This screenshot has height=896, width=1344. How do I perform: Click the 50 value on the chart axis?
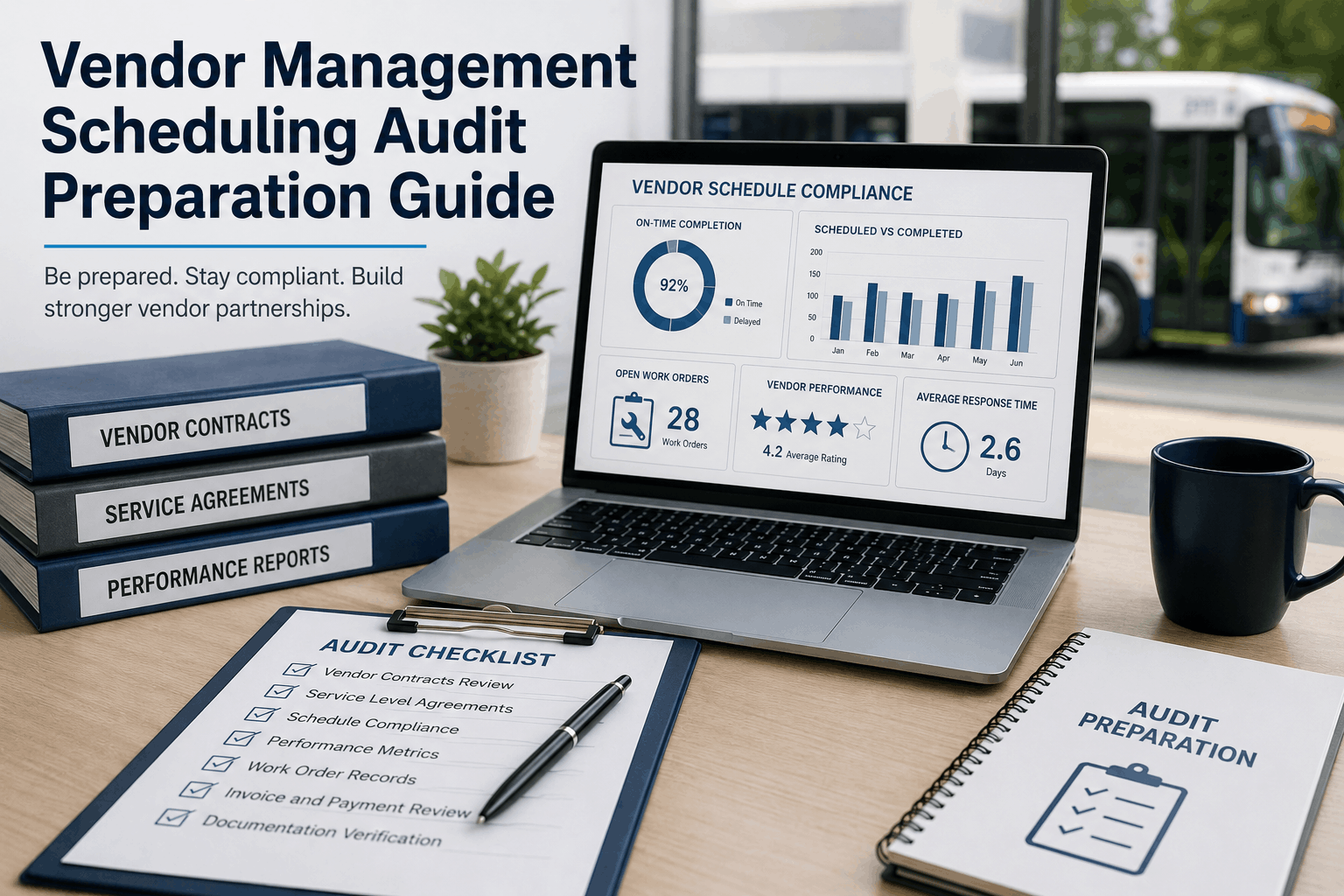click(x=812, y=318)
